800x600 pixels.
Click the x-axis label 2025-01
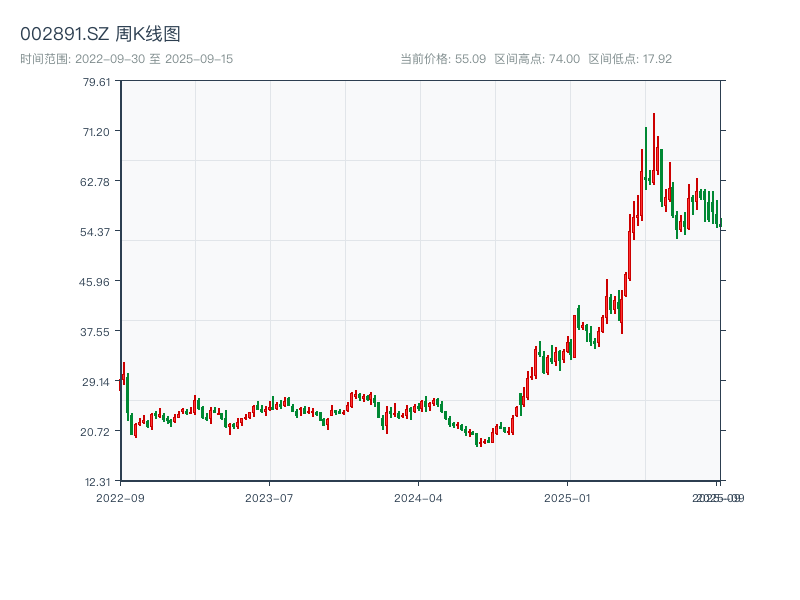(x=567, y=498)
